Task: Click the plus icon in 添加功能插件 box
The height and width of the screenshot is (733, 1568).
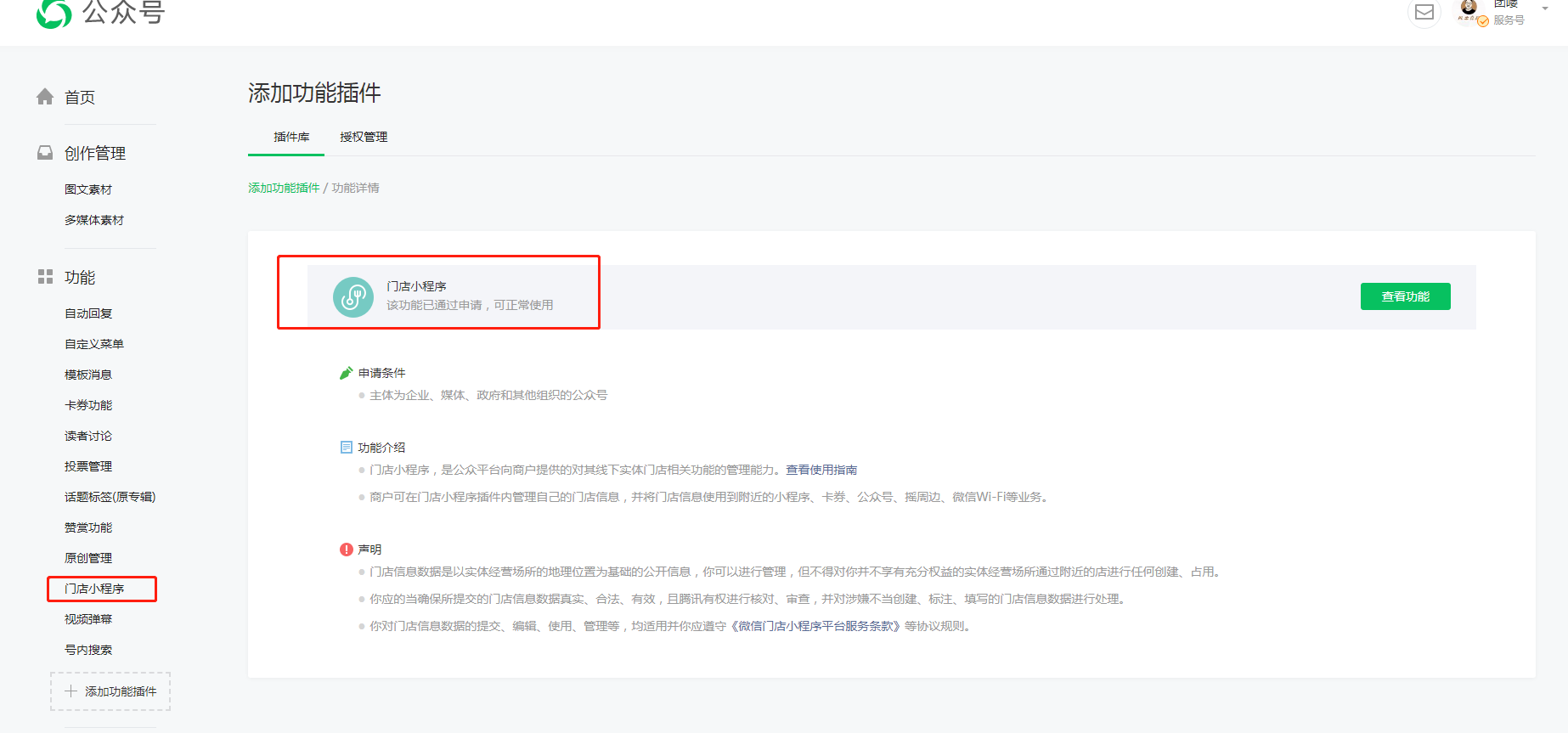Action: (x=71, y=691)
